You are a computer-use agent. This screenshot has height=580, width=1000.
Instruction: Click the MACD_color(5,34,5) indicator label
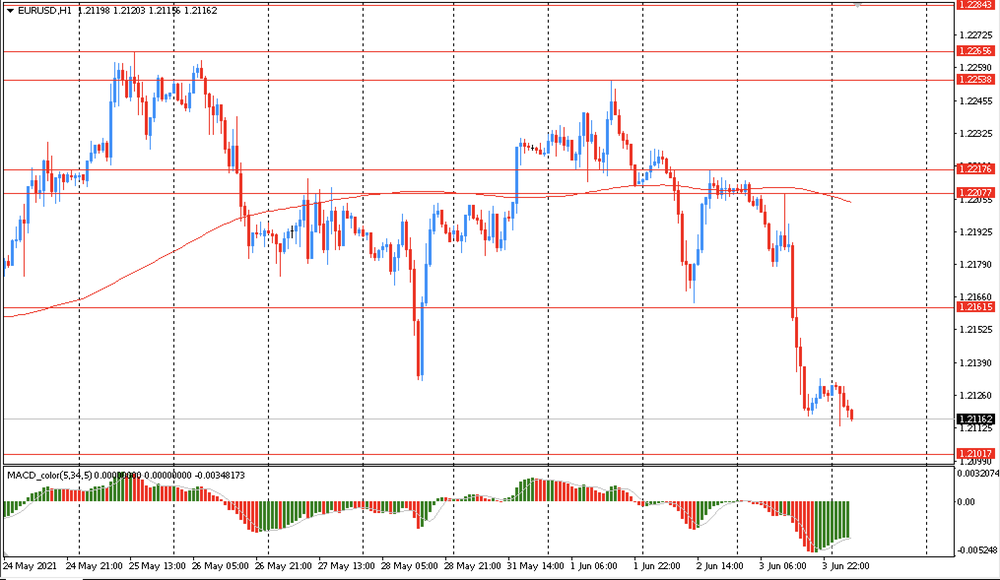48,474
